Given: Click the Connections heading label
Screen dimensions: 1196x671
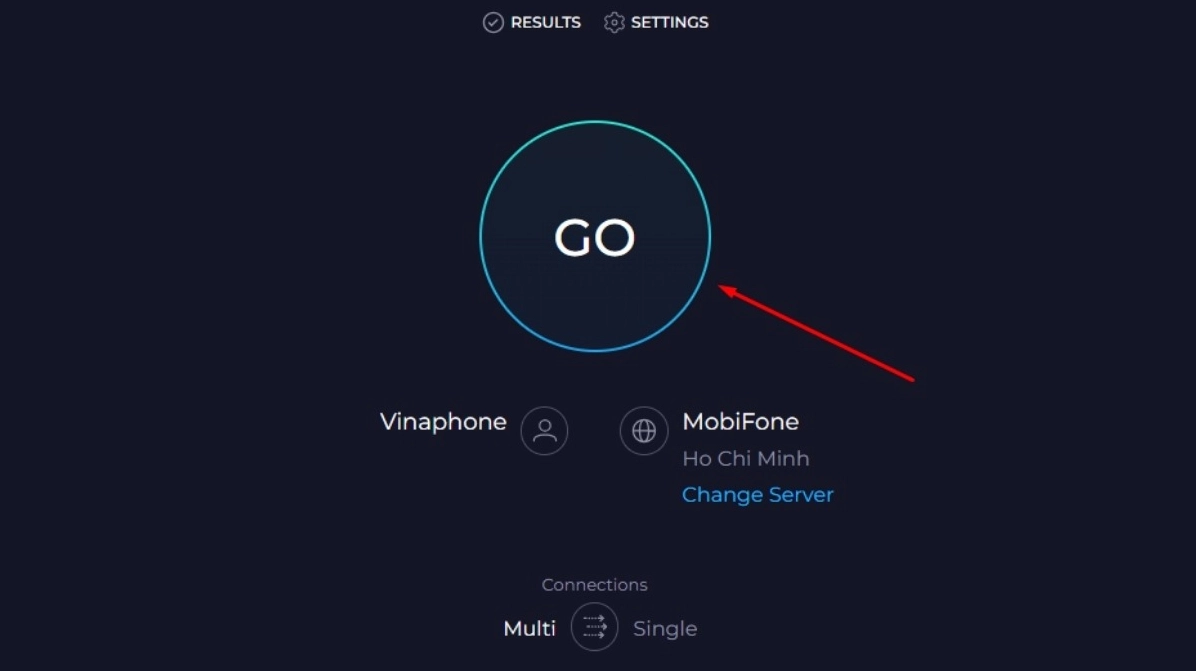Looking at the screenshot, I should (594, 585).
